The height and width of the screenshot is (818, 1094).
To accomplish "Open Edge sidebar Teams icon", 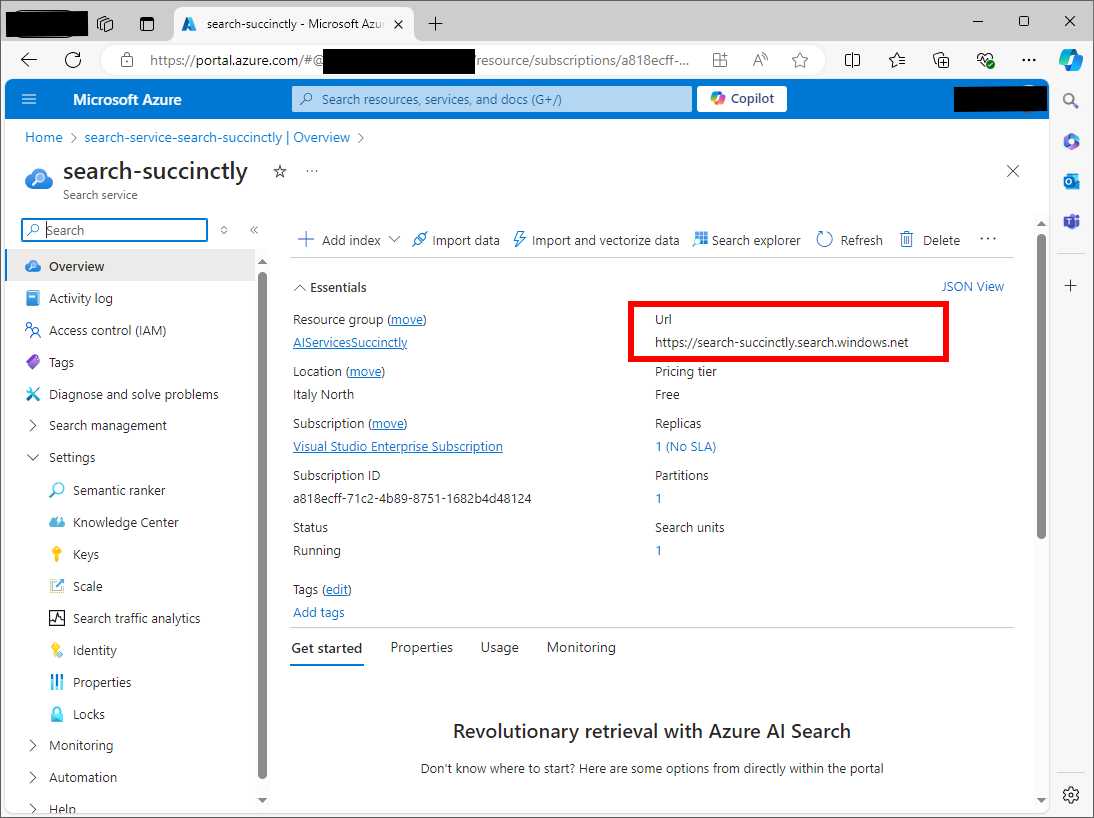I will [x=1071, y=221].
